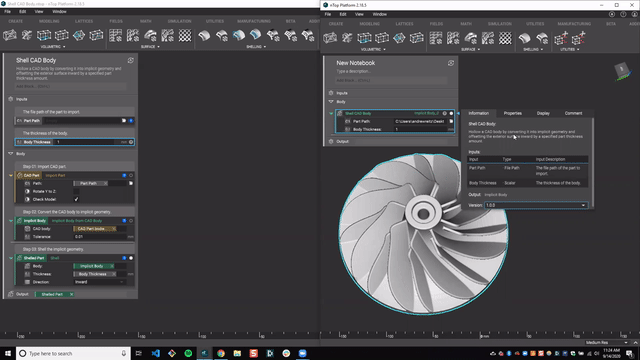This screenshot has height=360, width=640.
Task: Click the first Shelling icon in left window
Action: (204, 36)
